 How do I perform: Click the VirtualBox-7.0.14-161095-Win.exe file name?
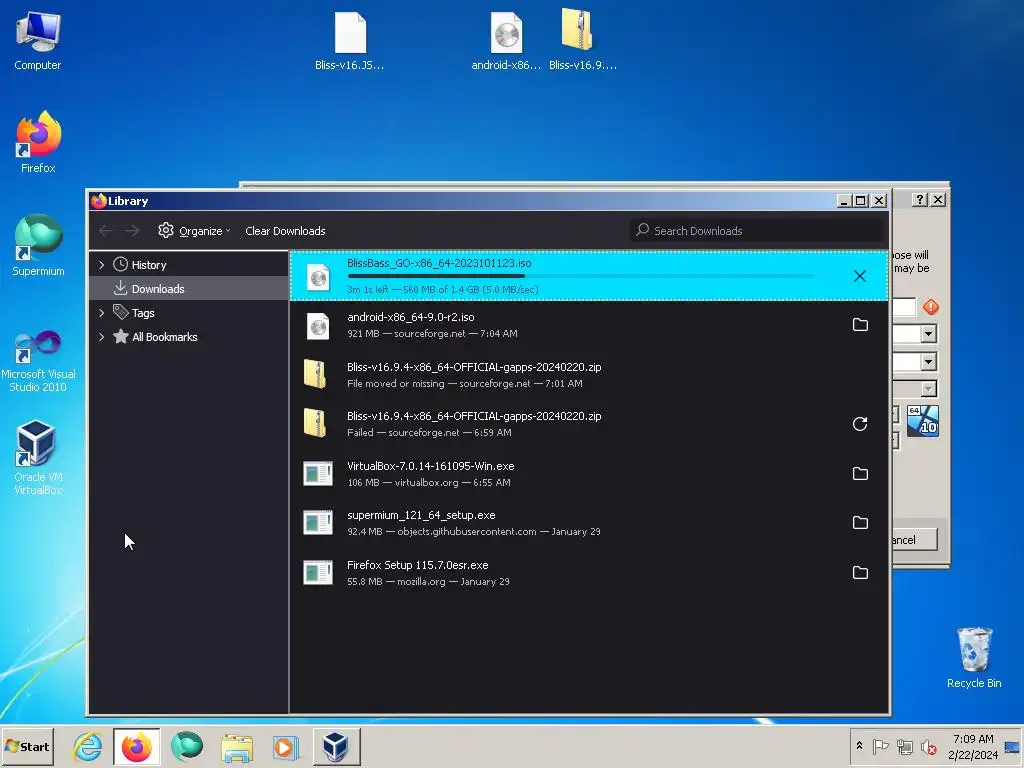point(430,466)
